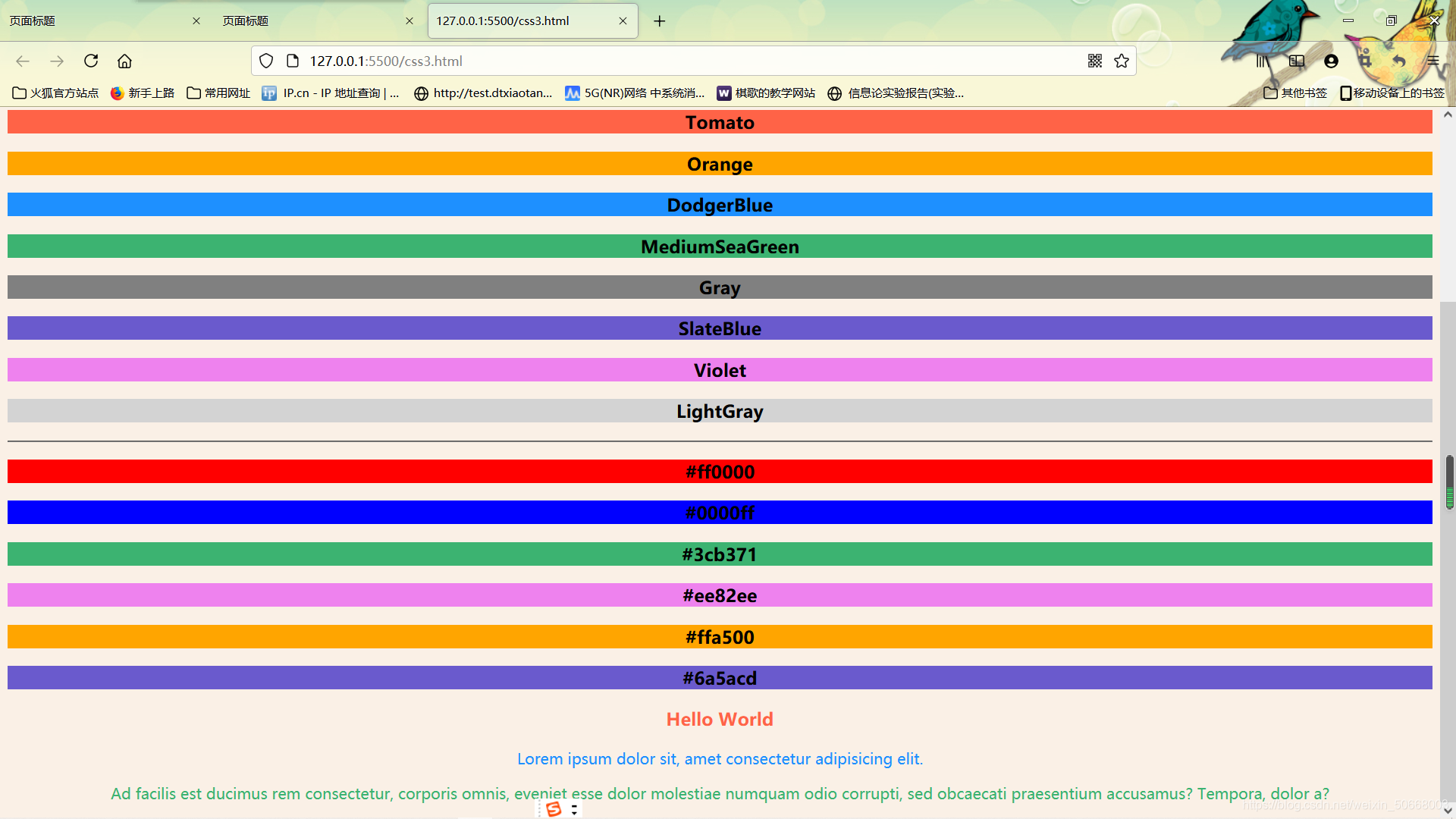The image size is (1456, 819).
Task: Expand the 火狐官方站点 bookmark folder
Action: [55, 93]
